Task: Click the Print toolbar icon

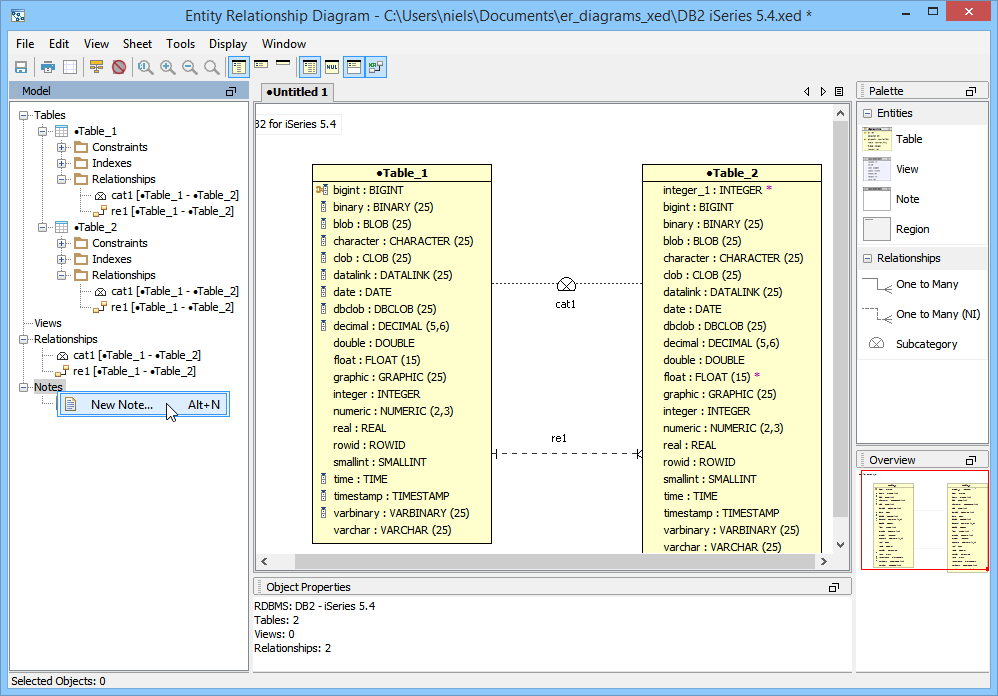Action: click(x=47, y=67)
